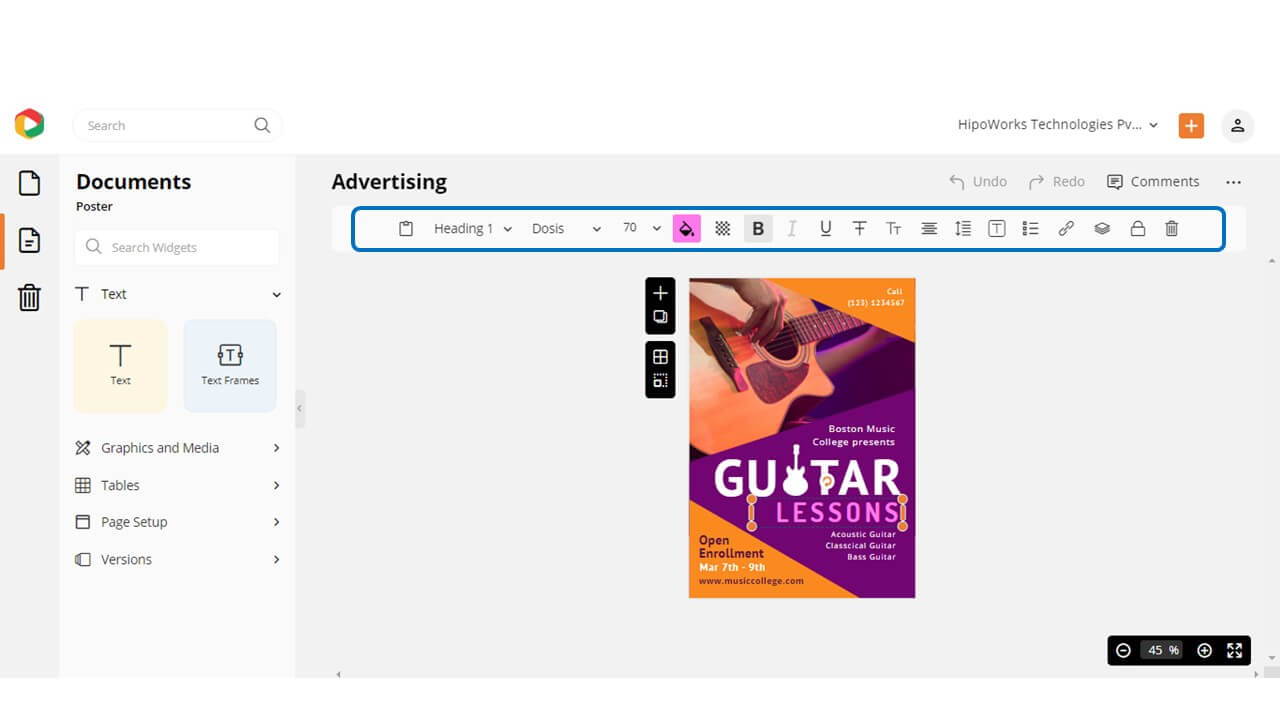Screen dimensions: 1280x720
Task: Open the bulleted list icon in the toolbar
Action: [x=1030, y=228]
